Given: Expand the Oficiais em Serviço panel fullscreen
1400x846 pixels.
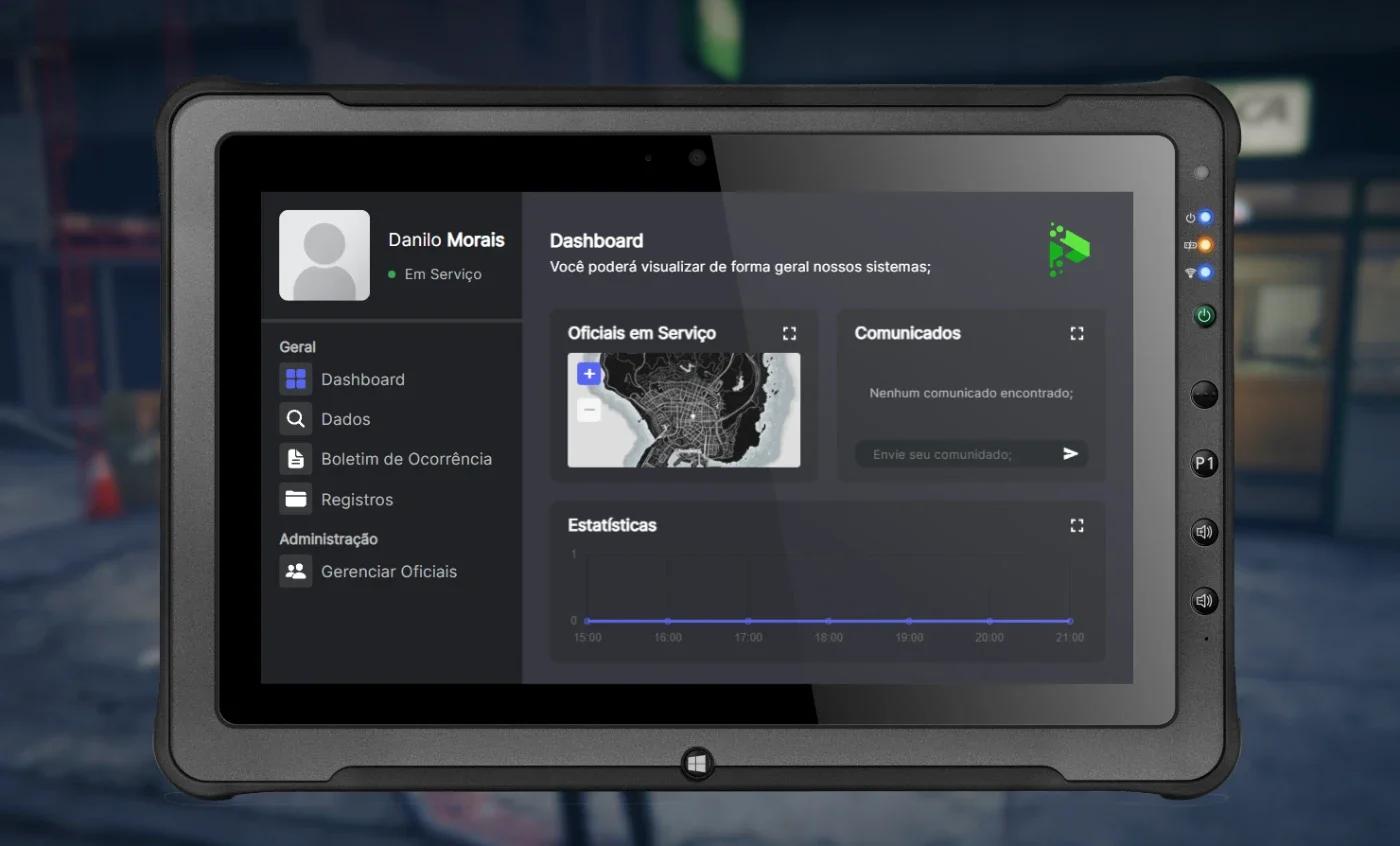Looking at the screenshot, I should tap(789, 333).
